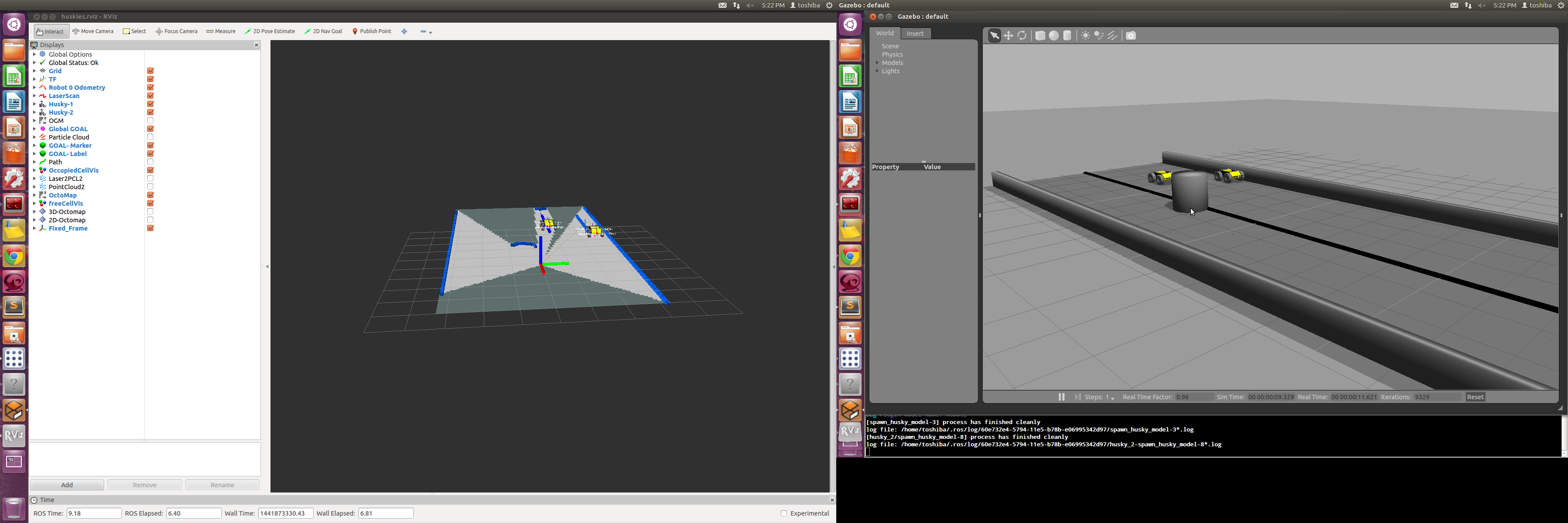
Task: Insert a box shape in Gazebo
Action: click(1040, 35)
